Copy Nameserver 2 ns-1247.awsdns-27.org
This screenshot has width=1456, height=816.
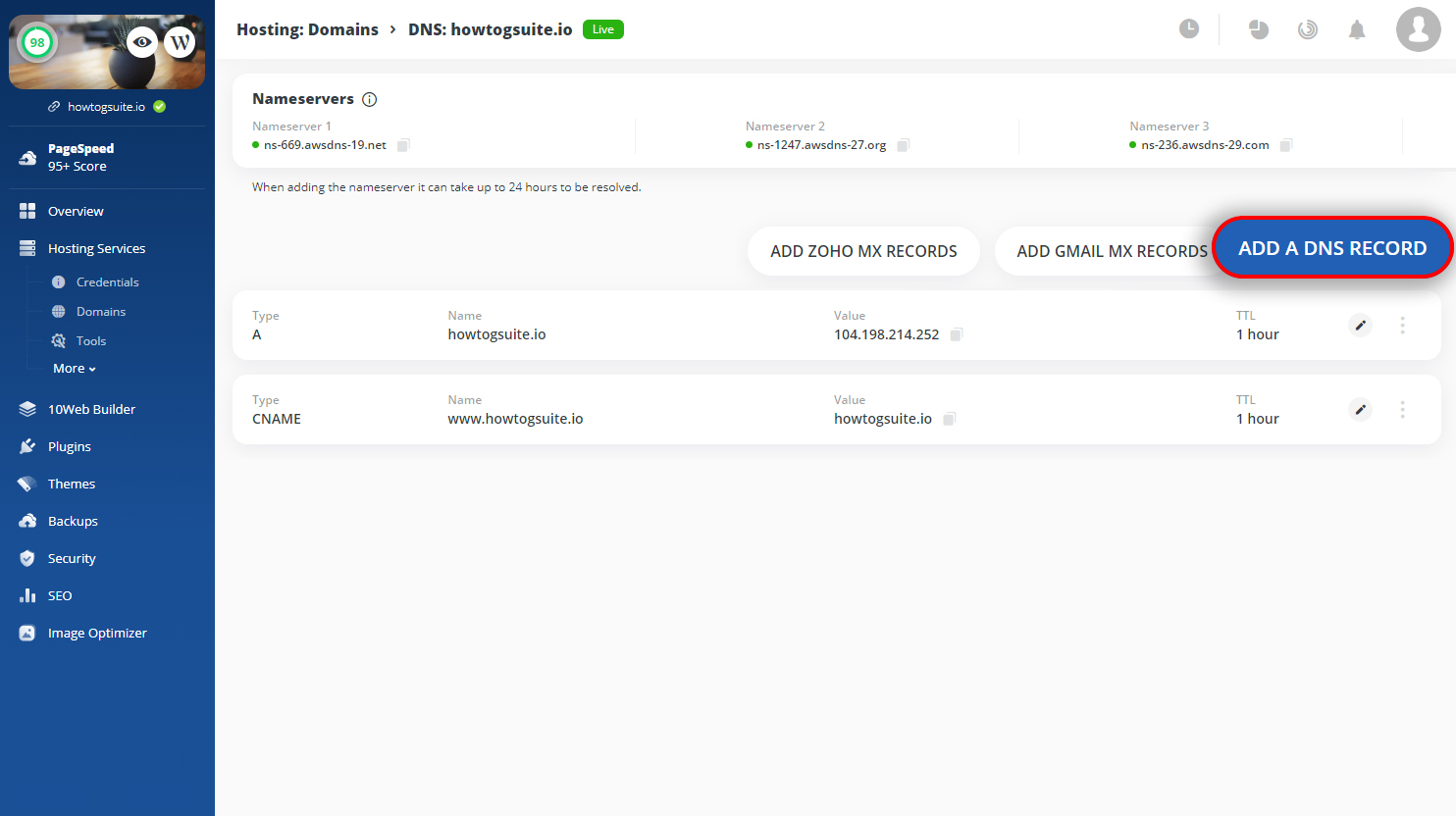(904, 145)
